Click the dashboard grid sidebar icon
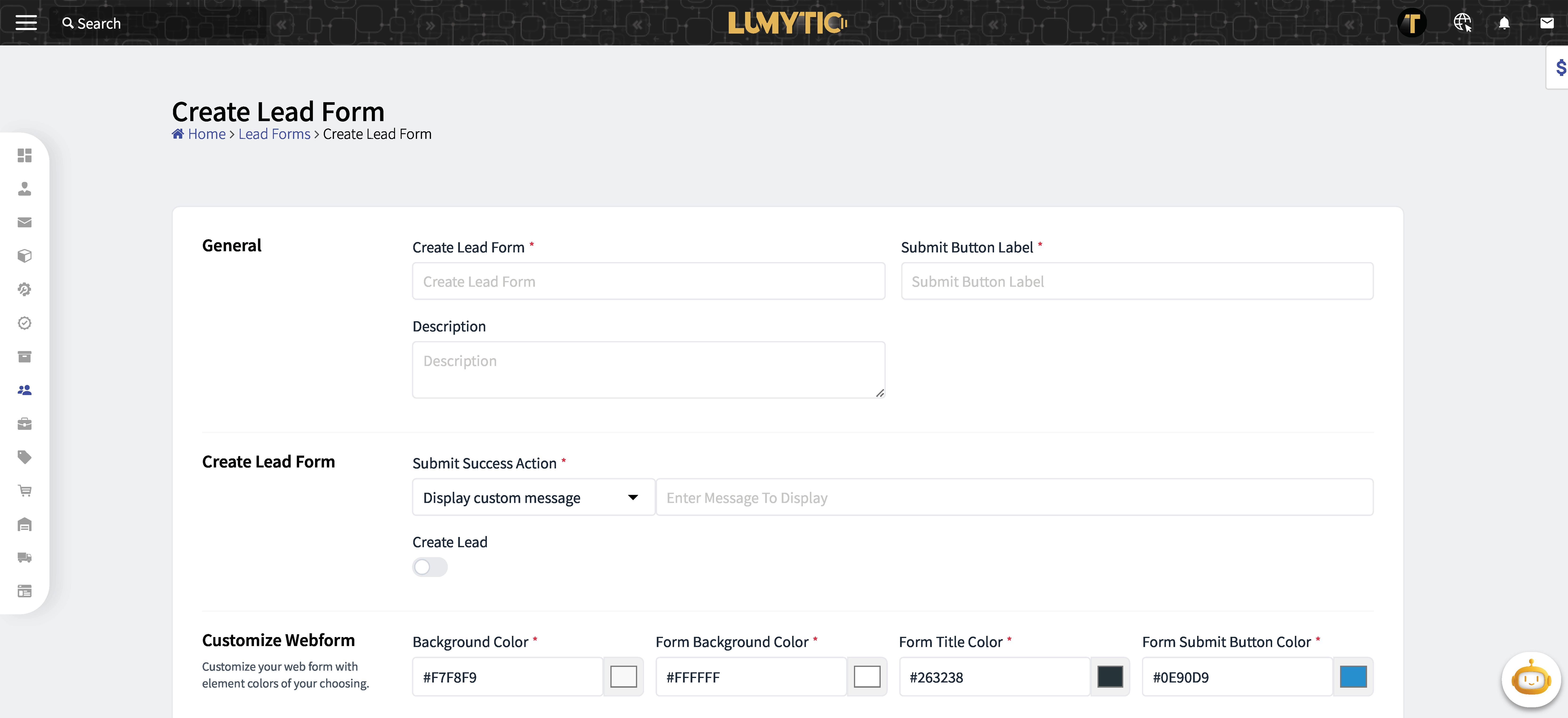 [24, 156]
